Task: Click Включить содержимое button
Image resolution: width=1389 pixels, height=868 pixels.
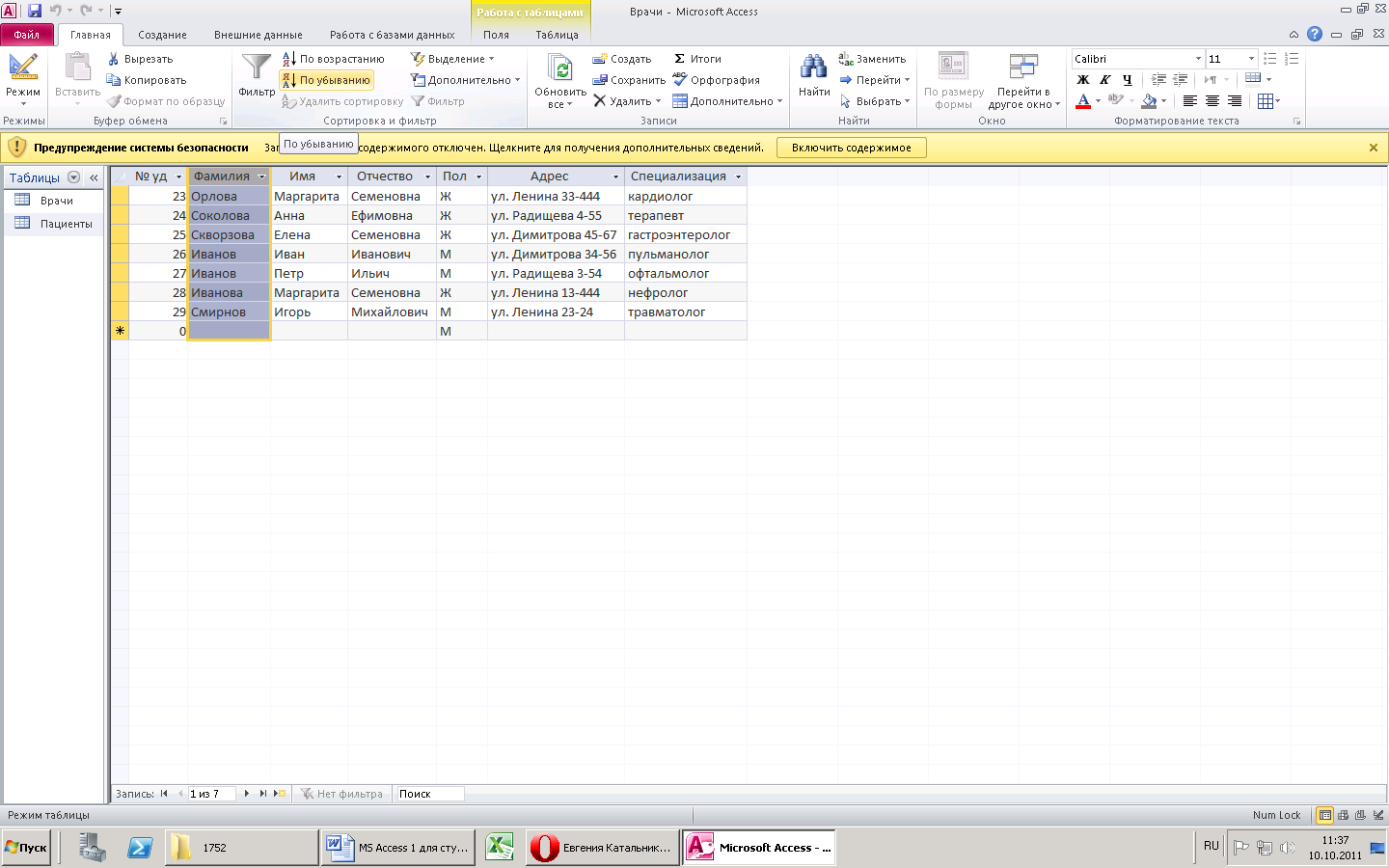Action: coord(852,148)
